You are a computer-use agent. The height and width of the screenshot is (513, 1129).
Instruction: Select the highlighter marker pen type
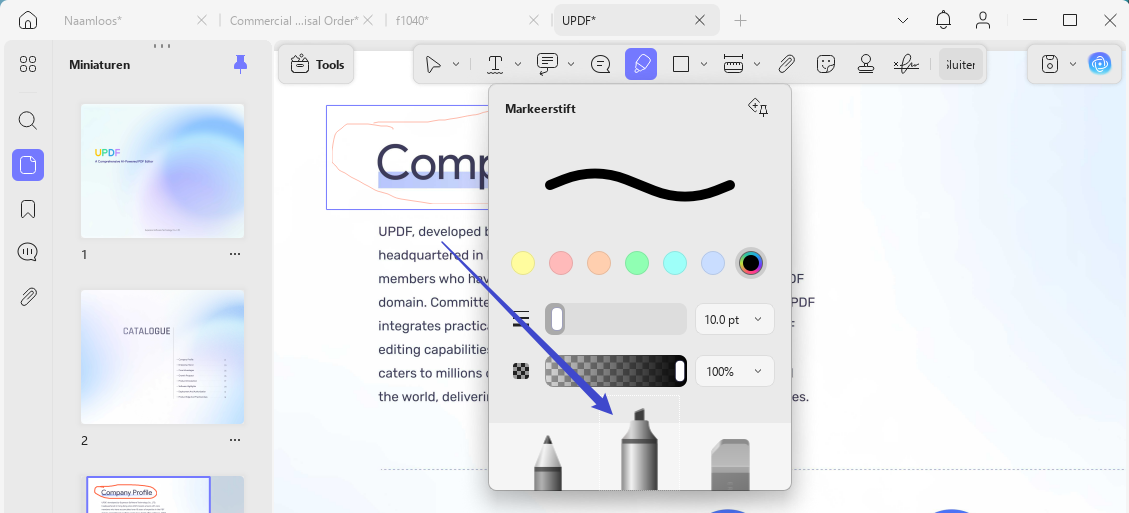pyautogui.click(x=639, y=449)
